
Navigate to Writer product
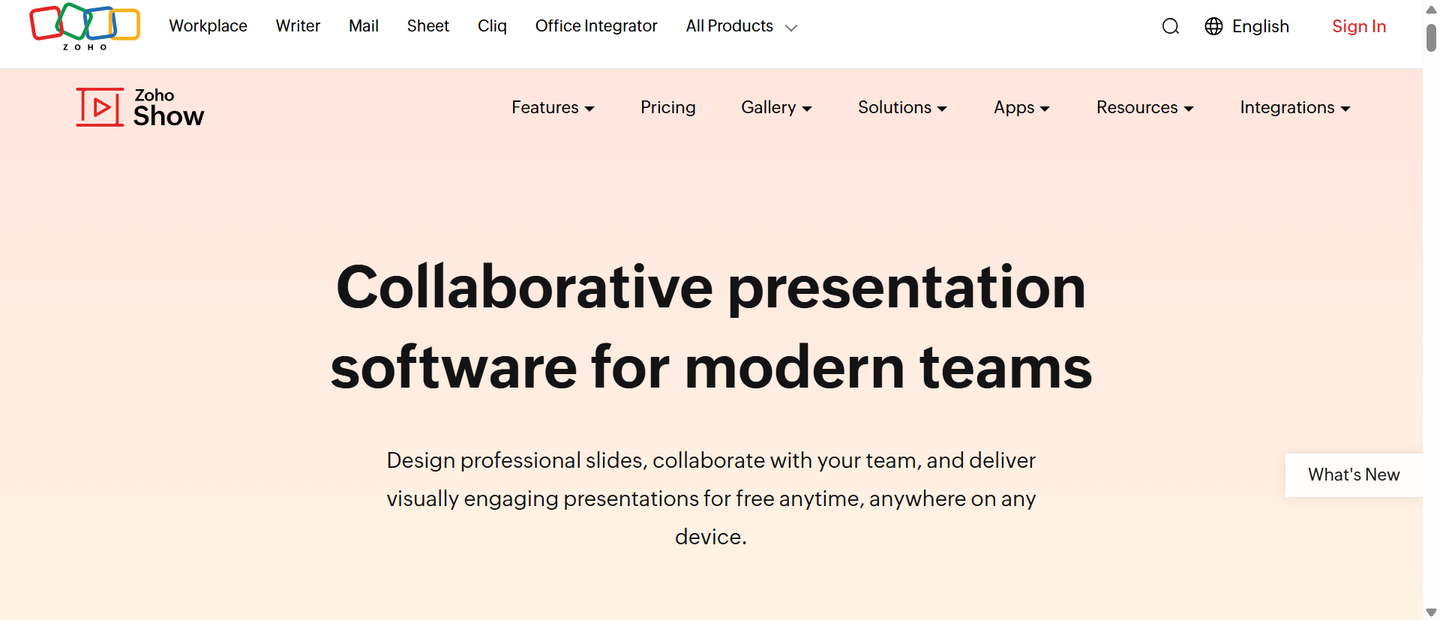298,26
